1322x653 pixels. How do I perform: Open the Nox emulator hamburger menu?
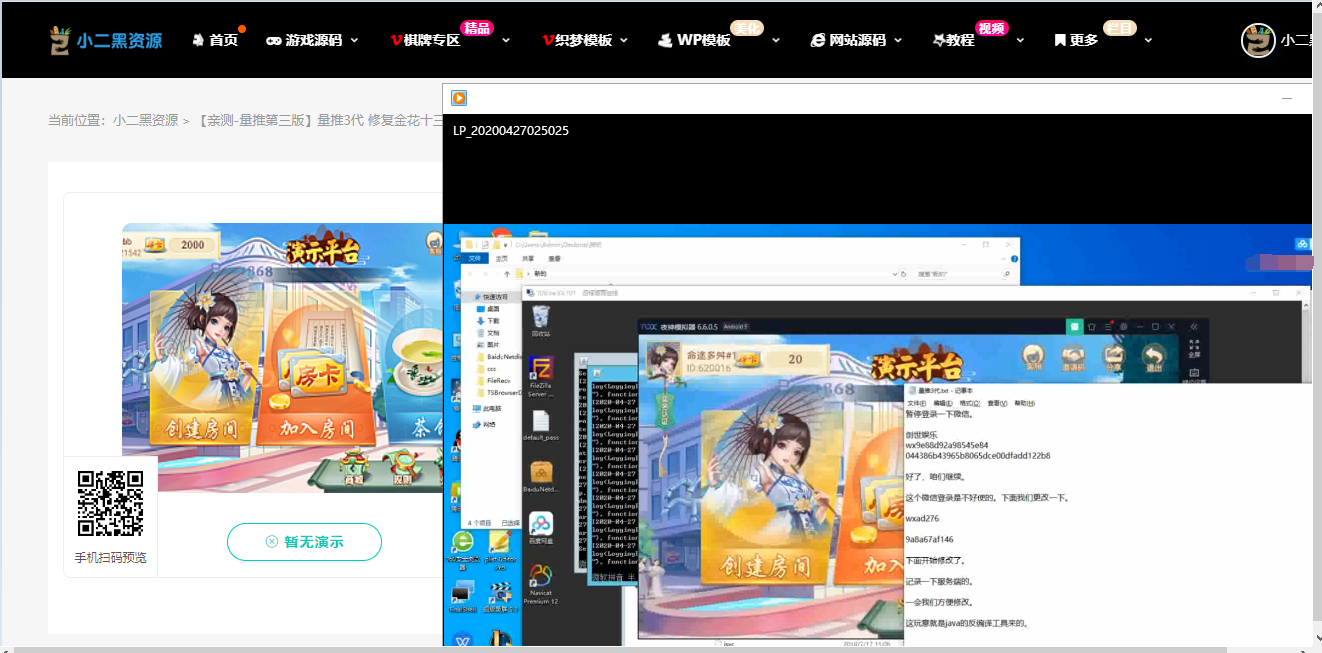click(x=1108, y=326)
